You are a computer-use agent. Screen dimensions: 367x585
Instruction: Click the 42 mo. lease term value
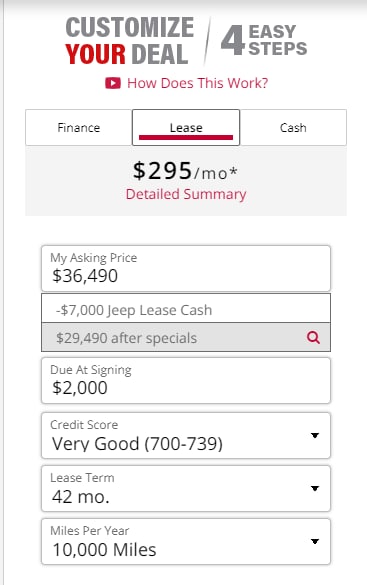[x=81, y=497]
